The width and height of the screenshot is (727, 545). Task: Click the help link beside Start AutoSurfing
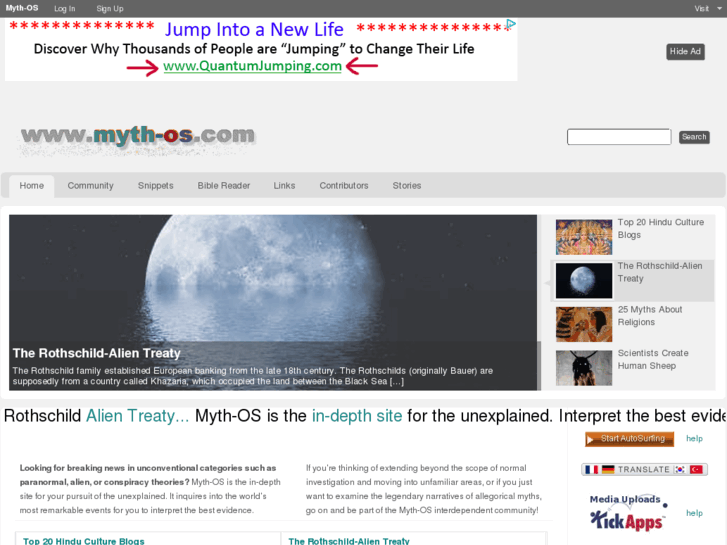[694, 438]
